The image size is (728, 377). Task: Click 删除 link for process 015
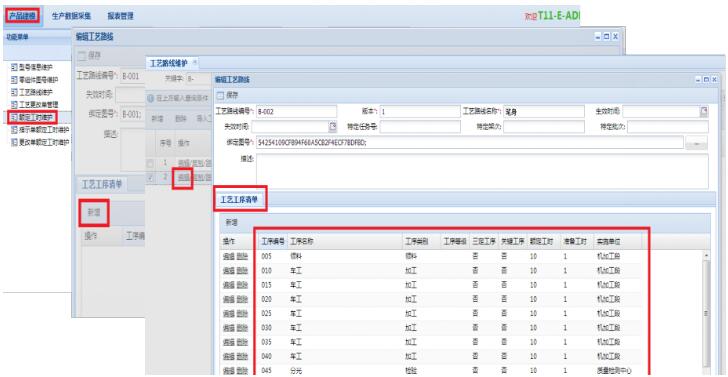coord(242,285)
